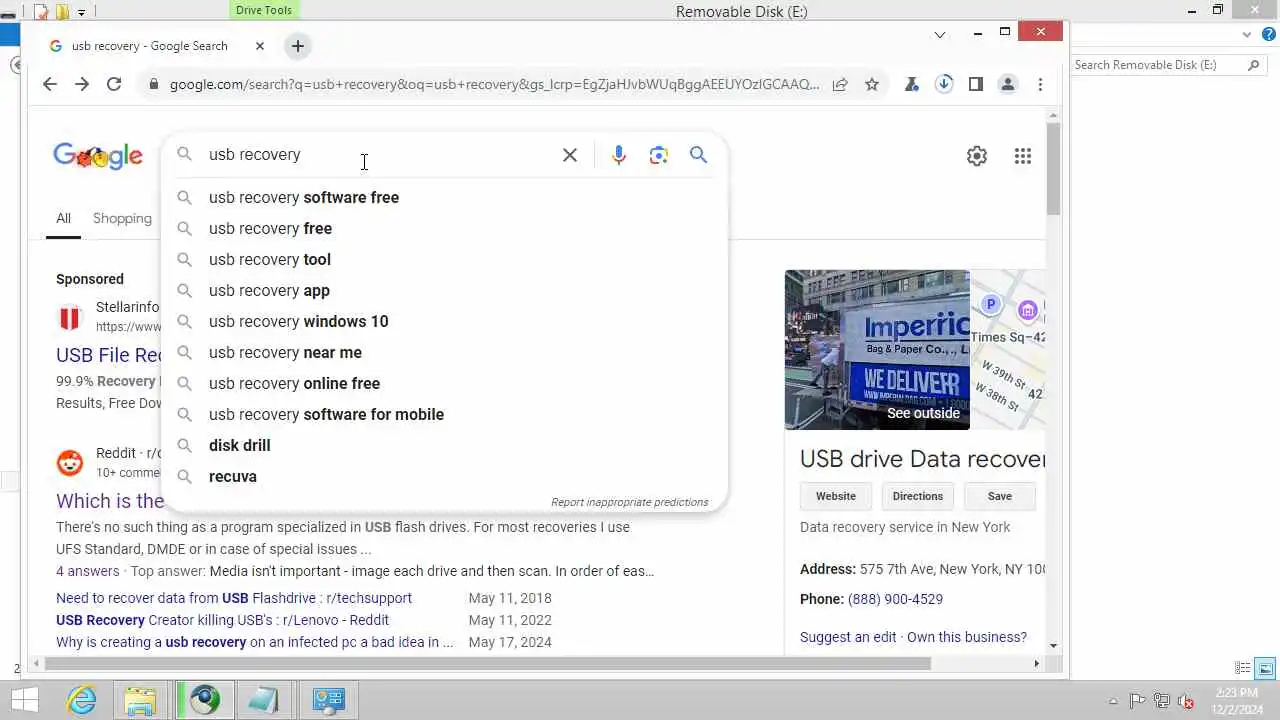Viewport: 1280px width, 720px height.
Task: Click the 4 answers link
Action: click(88, 571)
